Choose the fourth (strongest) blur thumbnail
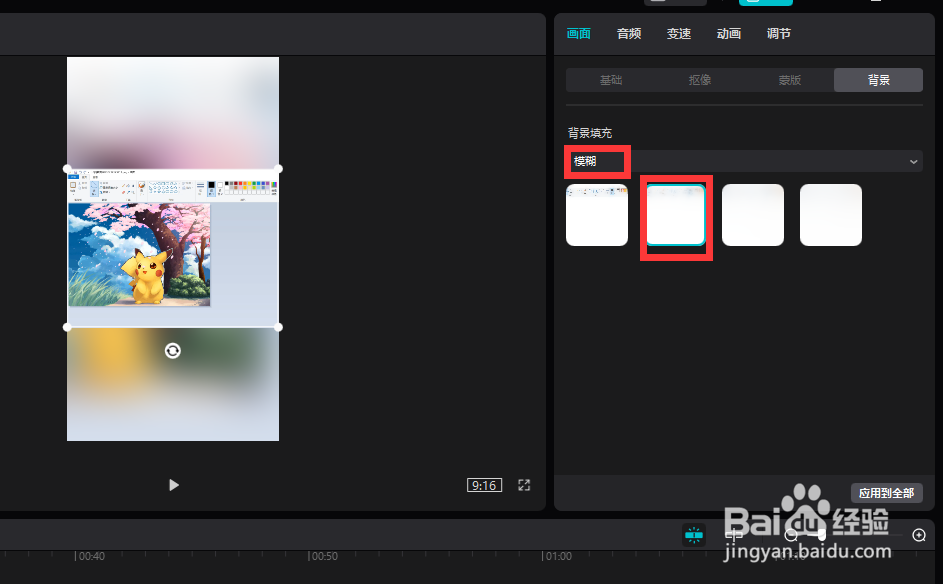Viewport: 943px width, 584px height. [x=831, y=215]
